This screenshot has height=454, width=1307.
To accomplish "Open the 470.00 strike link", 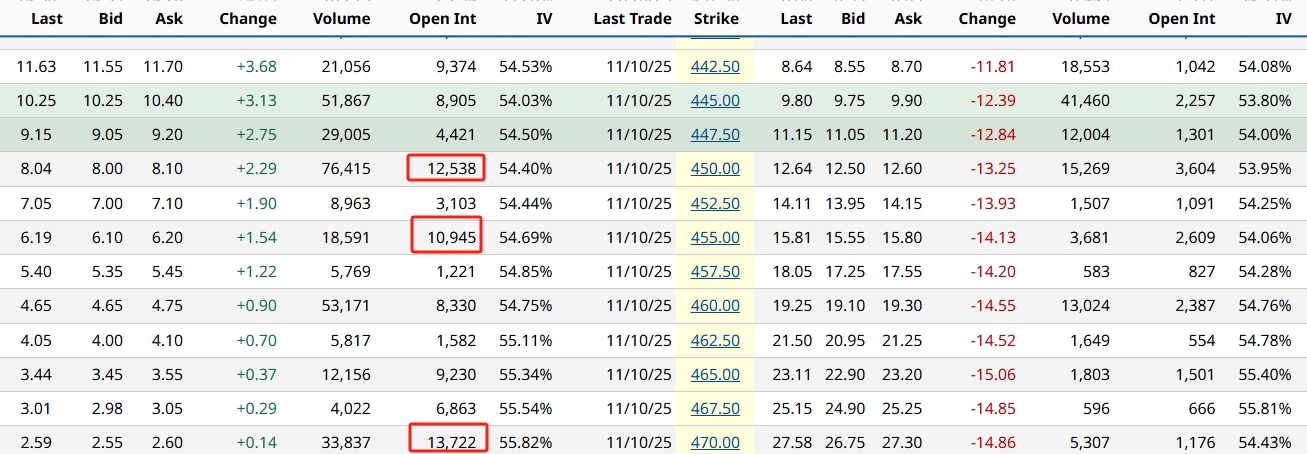I will pos(715,443).
